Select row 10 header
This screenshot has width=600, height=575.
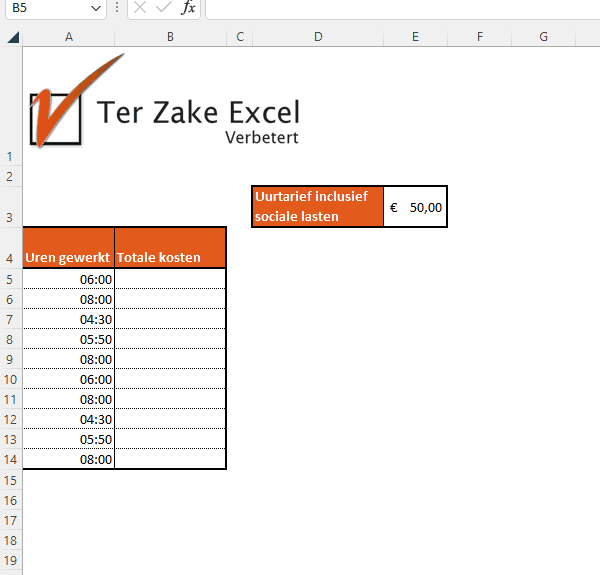pyautogui.click(x=11, y=379)
